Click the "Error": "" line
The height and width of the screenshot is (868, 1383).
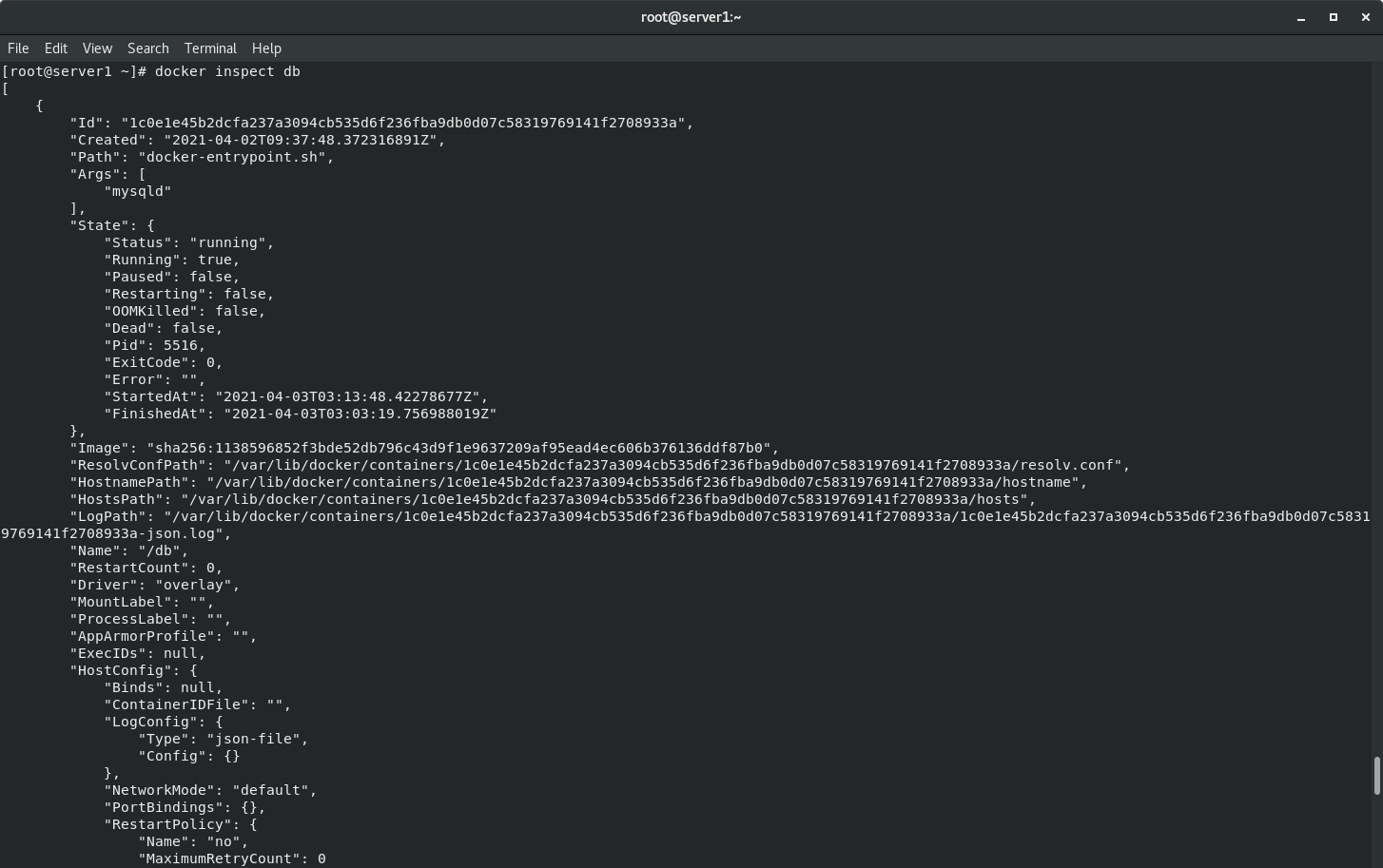point(155,379)
